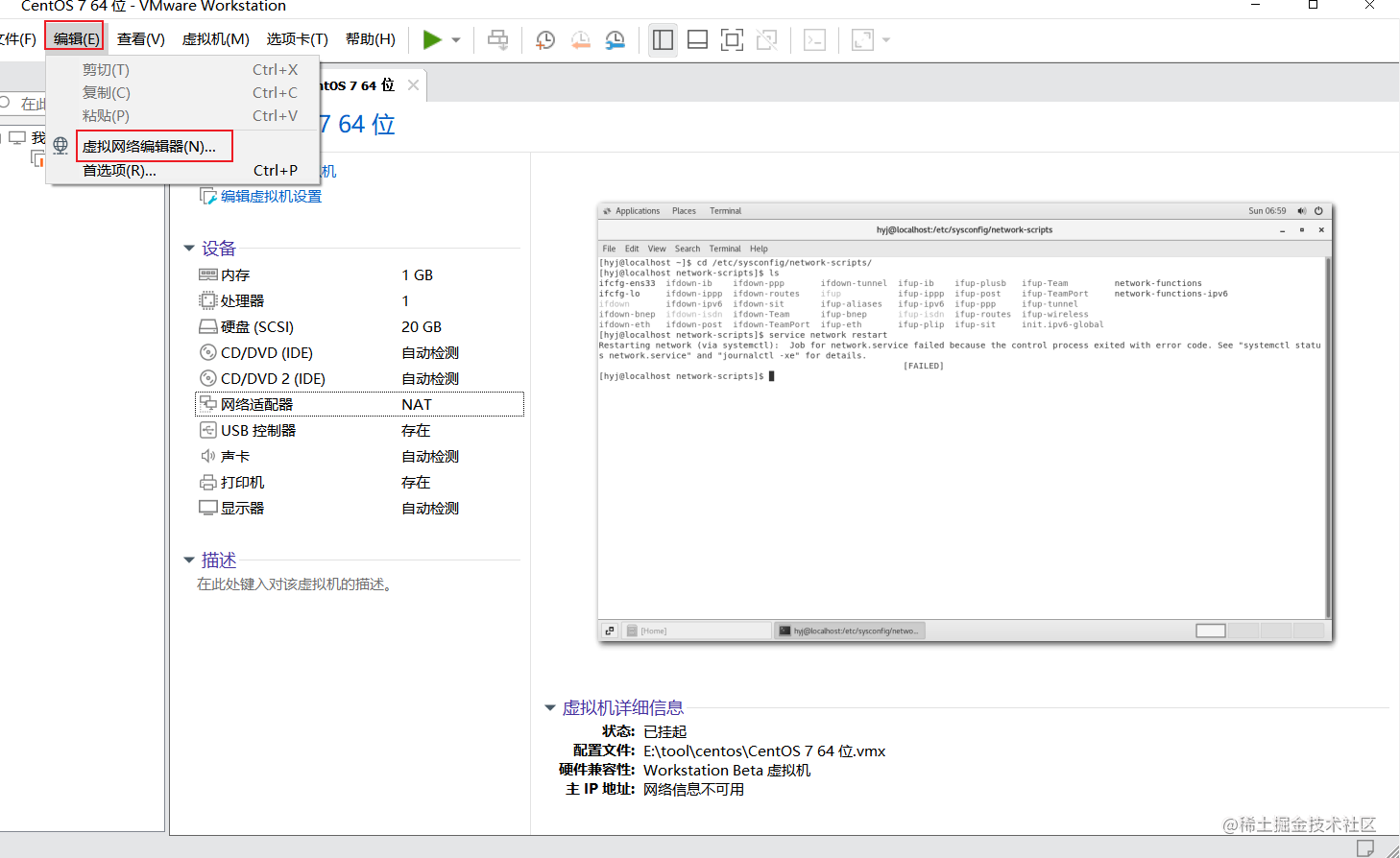Toggle the library sidebar view icon
The height and width of the screenshot is (858, 1400).
[663, 39]
